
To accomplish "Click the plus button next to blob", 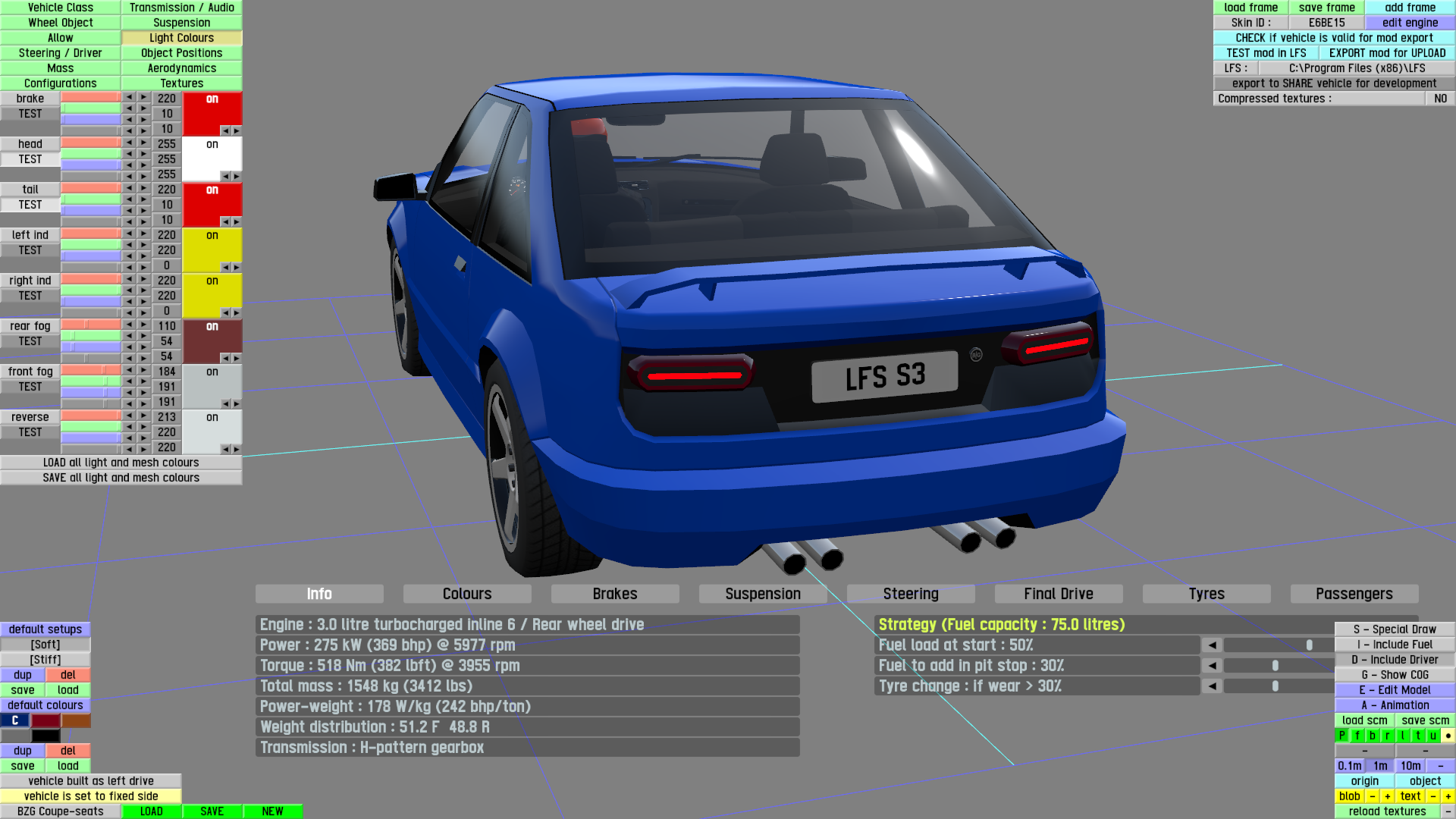I will (1387, 796).
